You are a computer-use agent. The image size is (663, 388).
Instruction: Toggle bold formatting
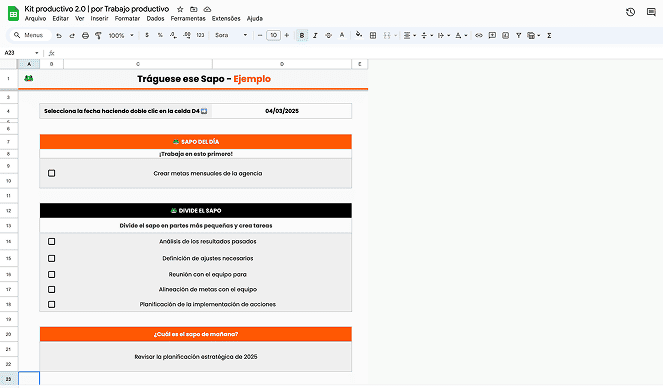[302, 36]
